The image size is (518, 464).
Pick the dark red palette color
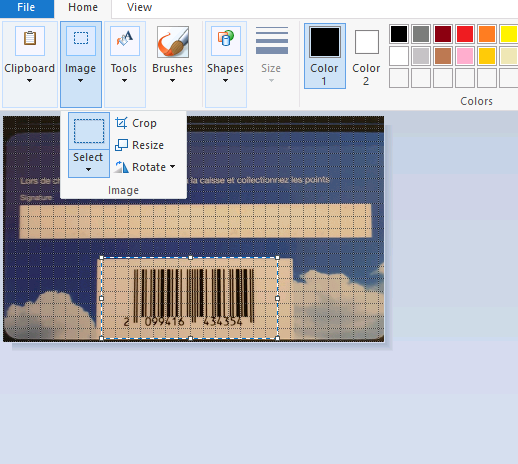pyautogui.click(x=443, y=34)
